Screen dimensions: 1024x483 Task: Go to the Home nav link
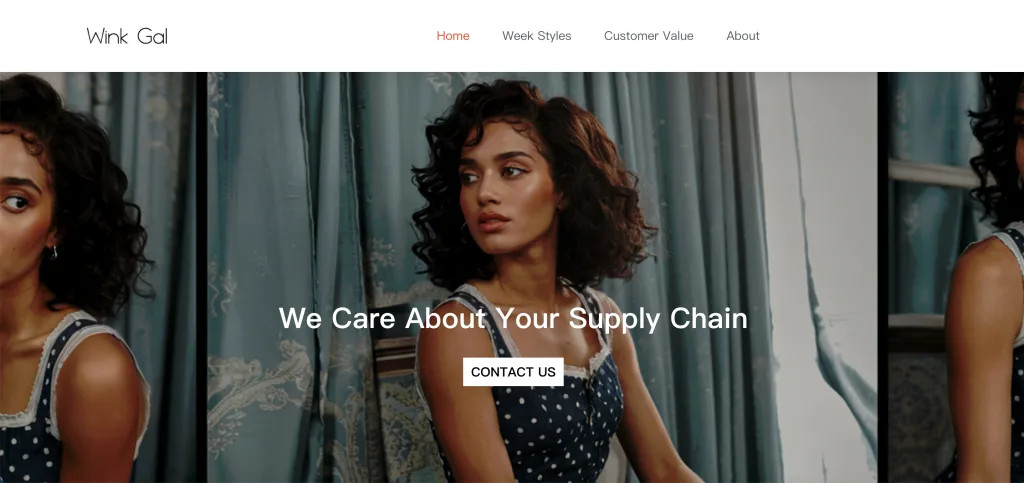tap(453, 36)
